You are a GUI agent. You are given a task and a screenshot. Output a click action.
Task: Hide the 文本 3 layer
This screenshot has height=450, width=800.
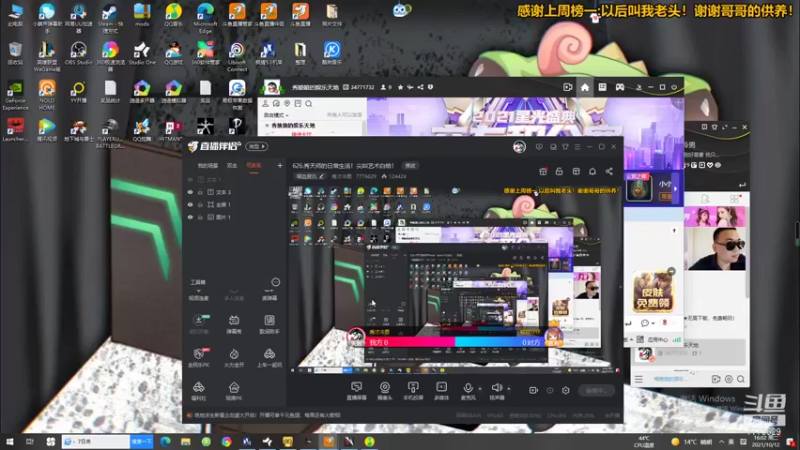(190, 192)
